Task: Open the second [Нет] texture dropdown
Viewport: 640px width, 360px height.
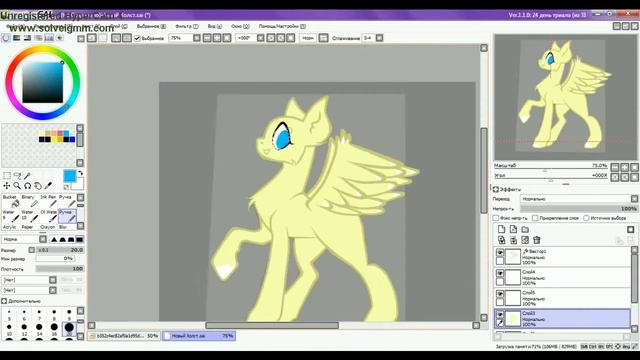Action: coord(29,290)
